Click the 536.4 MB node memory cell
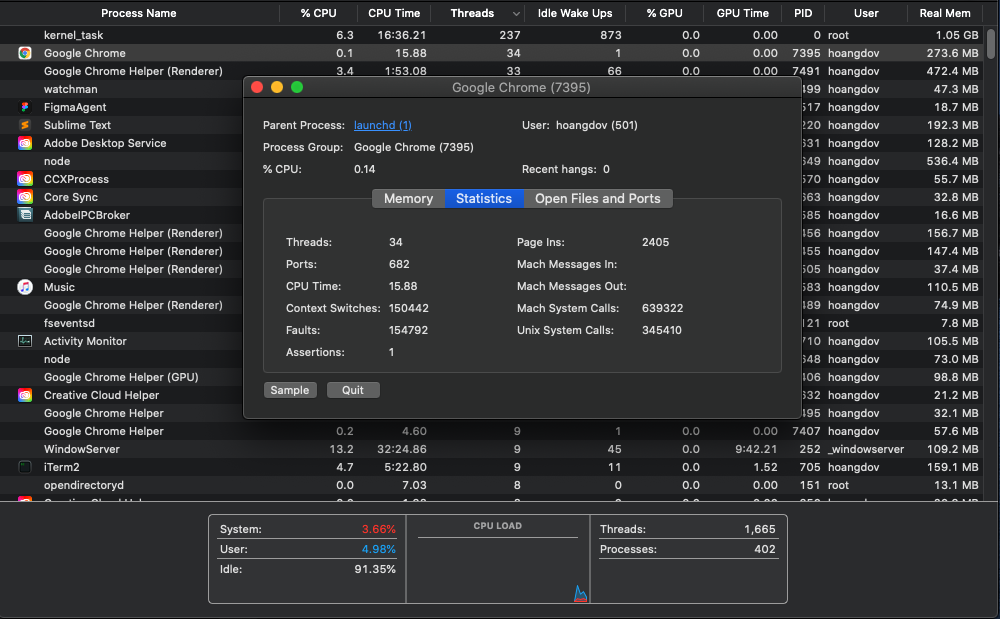This screenshot has width=1000, height=619. click(952, 161)
